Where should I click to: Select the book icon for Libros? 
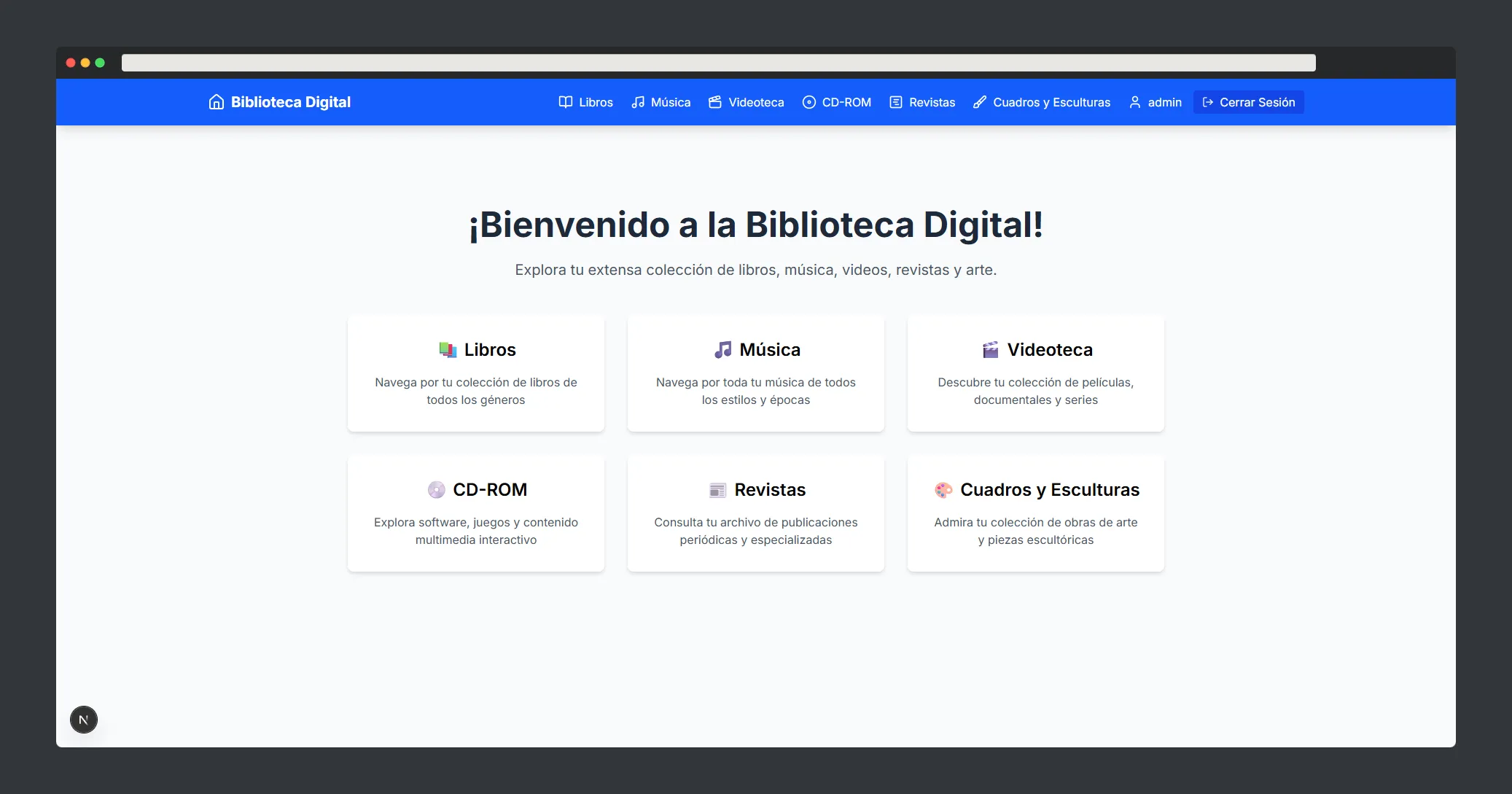click(565, 102)
